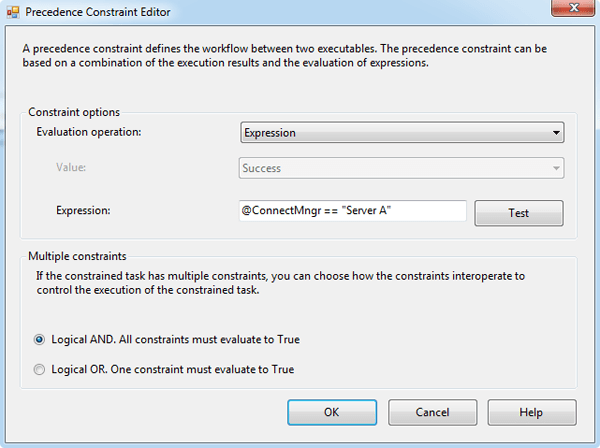Screen dimensions: 600x448
Task: Click the "Evaluation operation:" label
Action: 89,132
